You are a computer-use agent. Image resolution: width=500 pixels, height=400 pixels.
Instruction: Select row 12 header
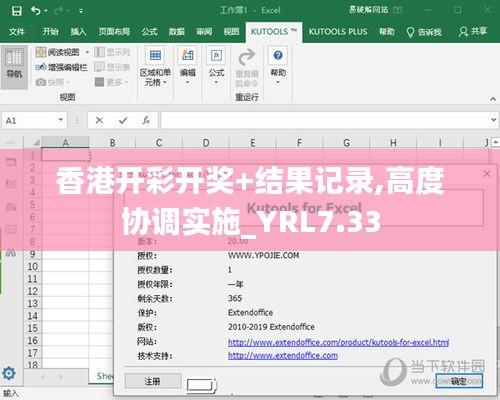pyautogui.click(x=33, y=291)
